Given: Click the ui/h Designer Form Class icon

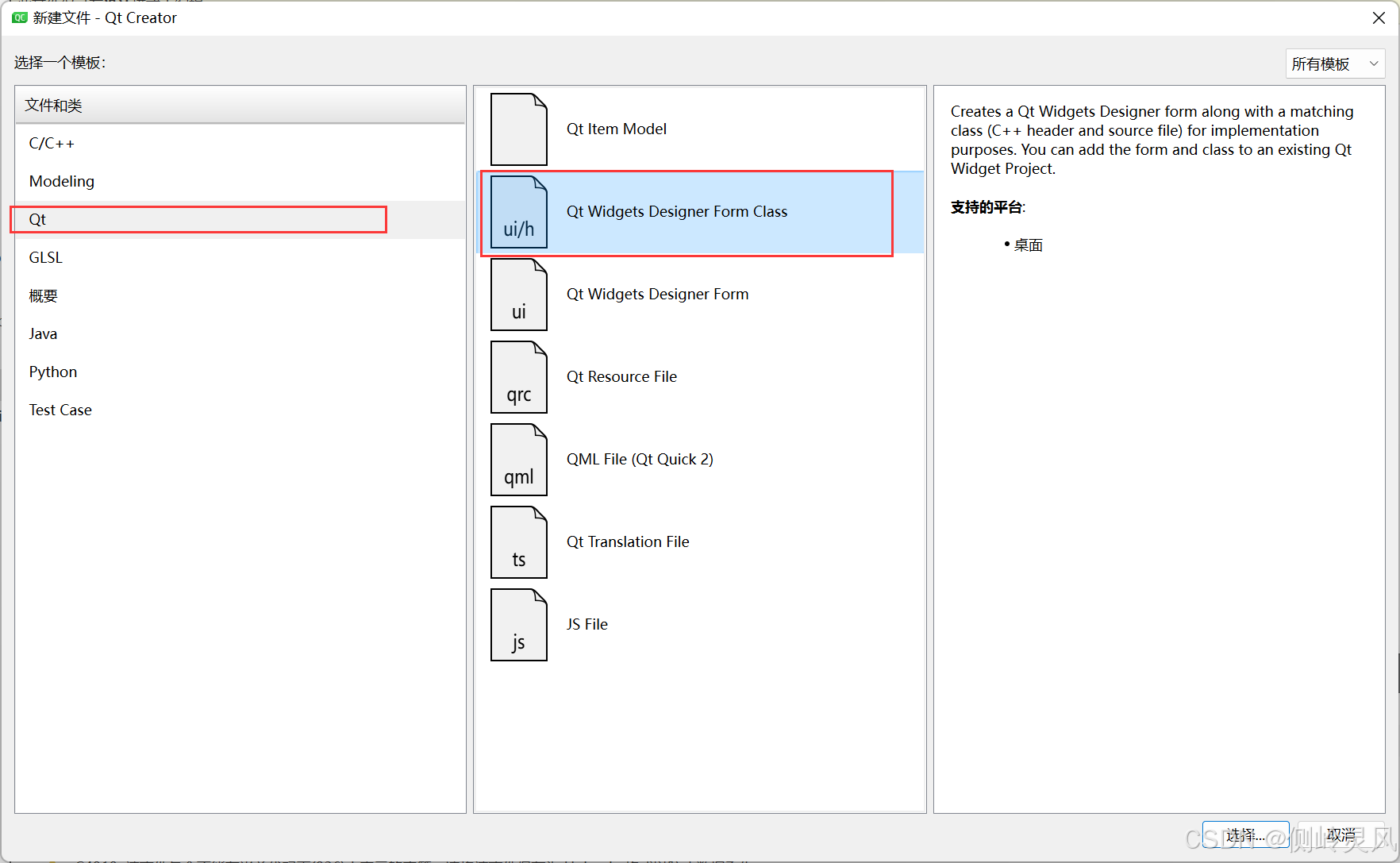Looking at the screenshot, I should [519, 212].
